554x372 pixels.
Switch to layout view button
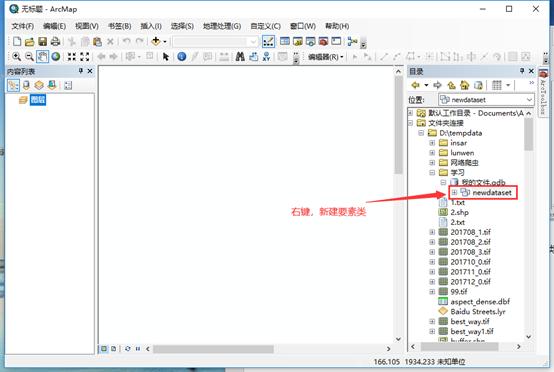click(x=113, y=349)
